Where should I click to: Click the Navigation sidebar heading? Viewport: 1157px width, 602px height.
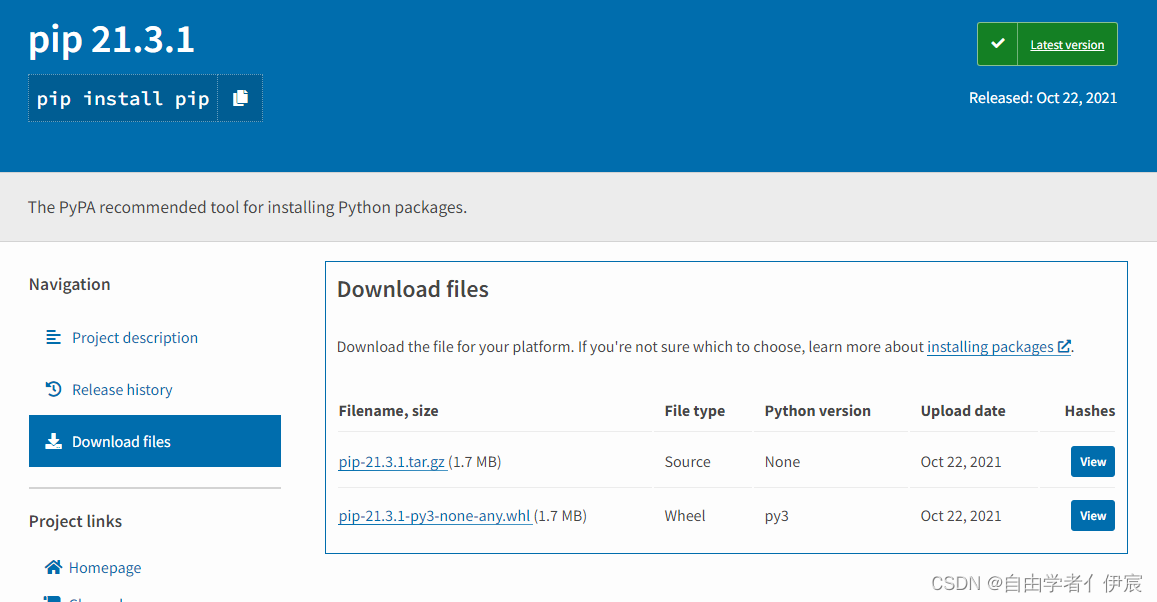(x=69, y=285)
